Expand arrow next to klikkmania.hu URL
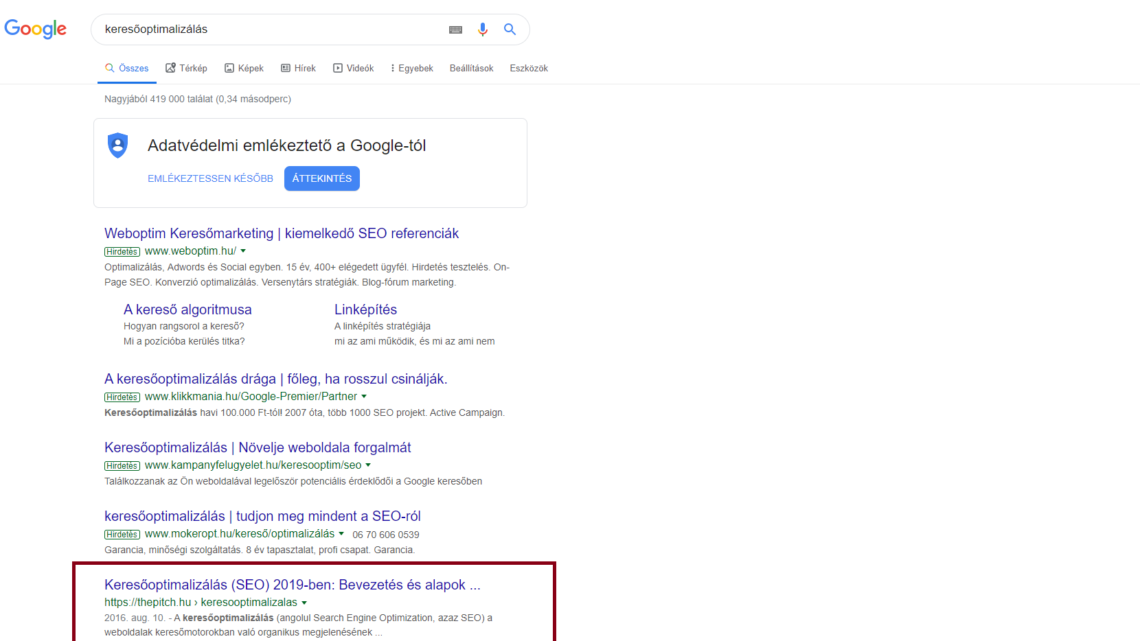1140x641 pixels. click(364, 397)
